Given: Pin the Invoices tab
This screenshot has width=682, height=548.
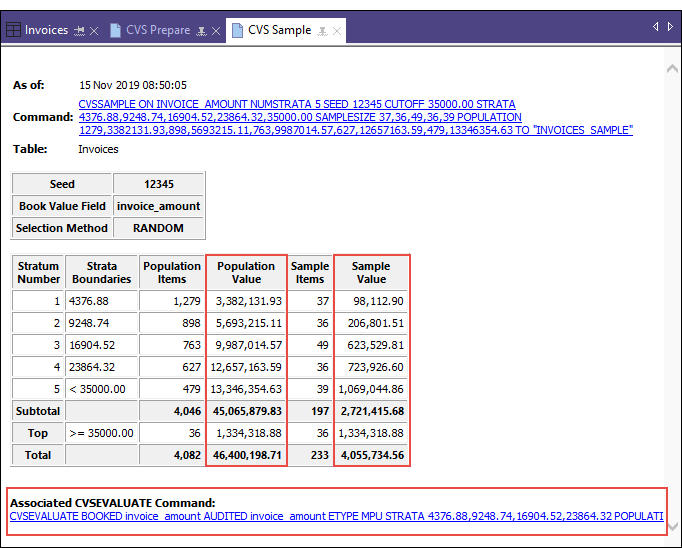Looking at the screenshot, I should [x=79, y=31].
